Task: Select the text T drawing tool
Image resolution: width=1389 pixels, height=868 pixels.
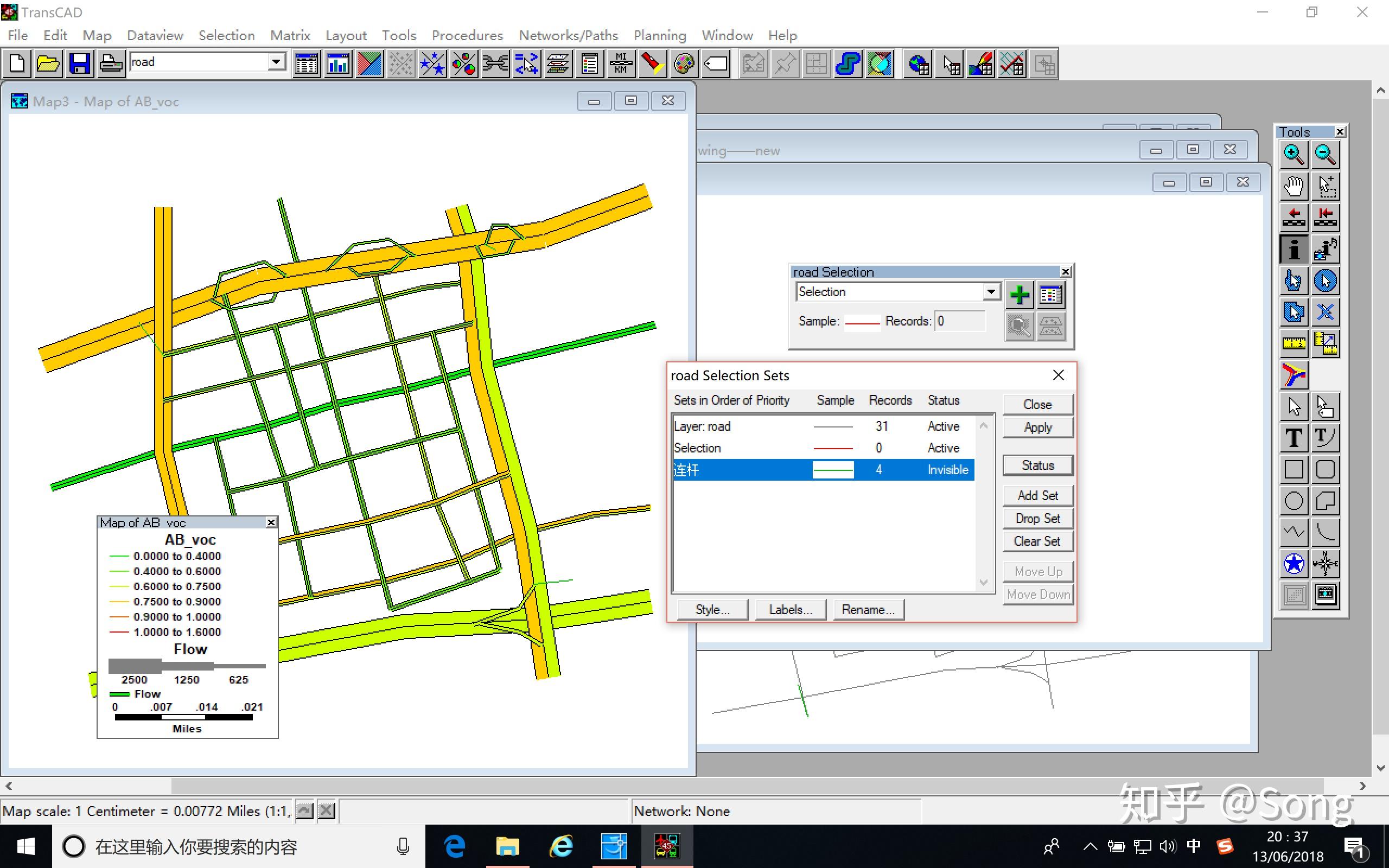Action: (1293, 438)
